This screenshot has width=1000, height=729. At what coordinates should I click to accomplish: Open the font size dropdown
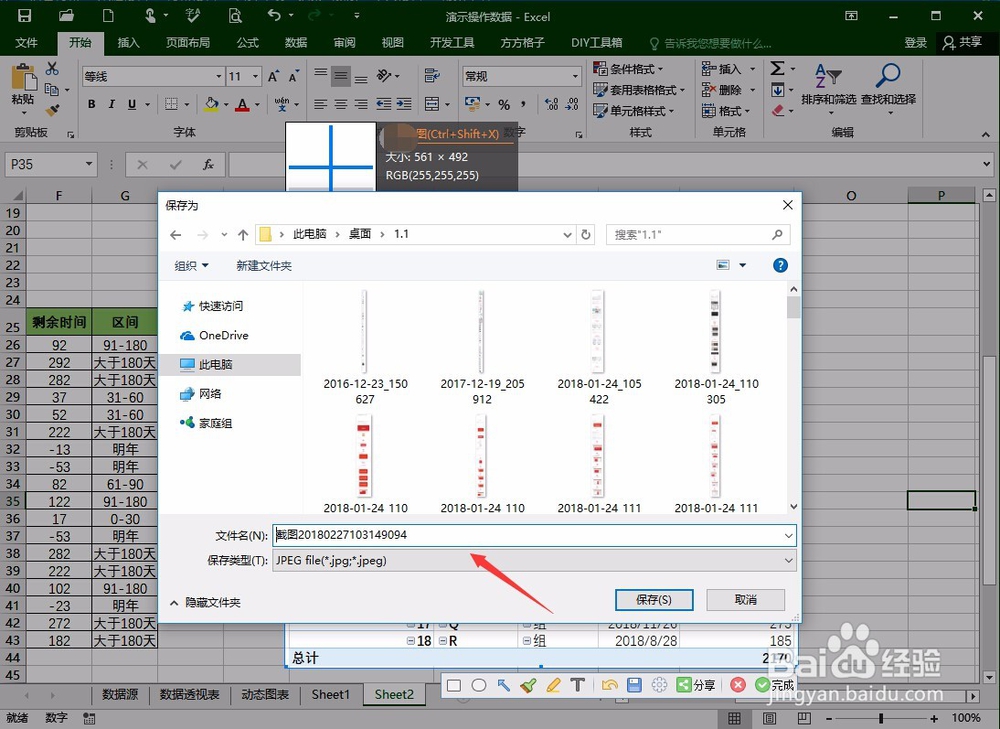click(x=255, y=77)
